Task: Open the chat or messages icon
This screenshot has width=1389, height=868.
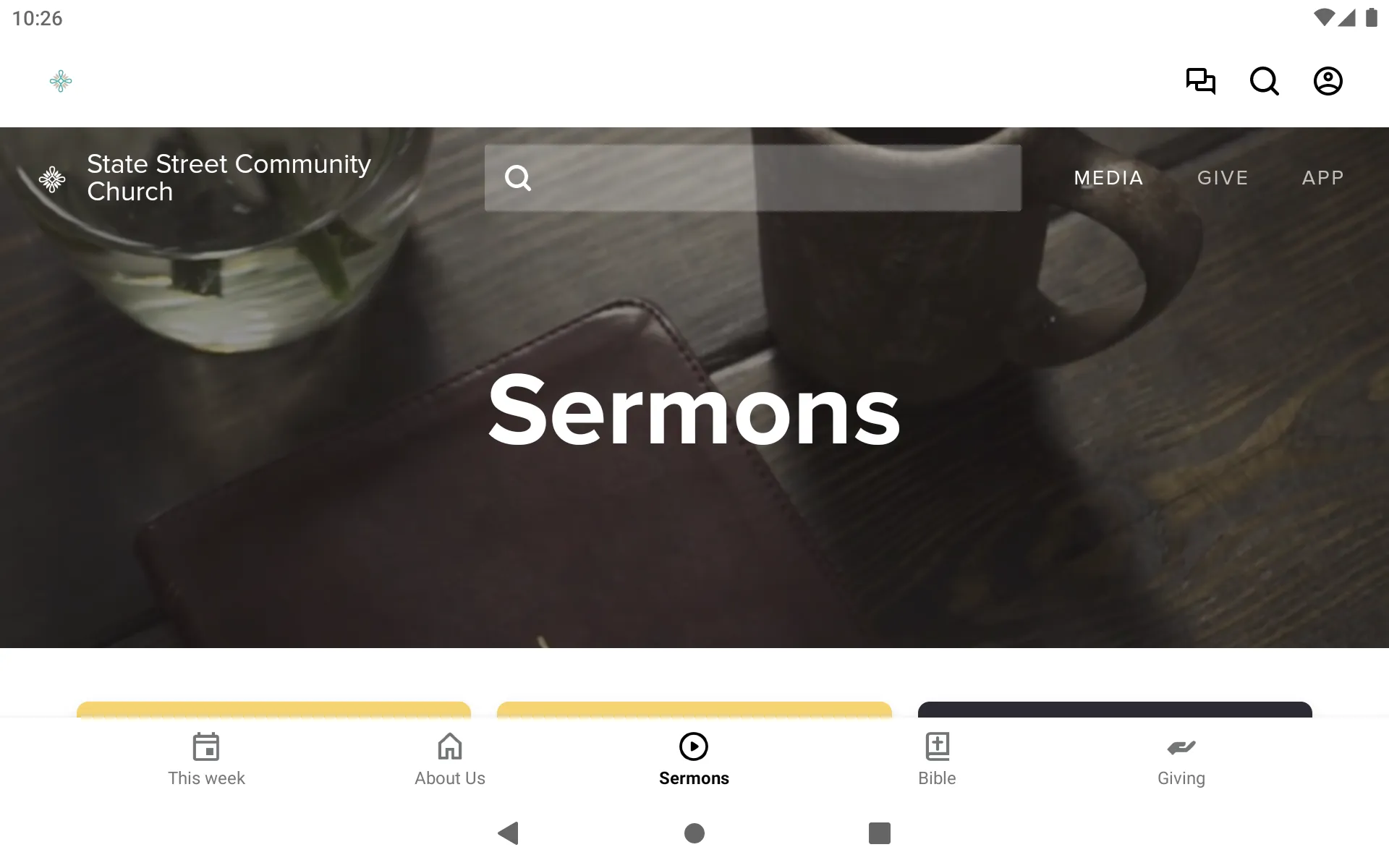Action: [x=1200, y=81]
